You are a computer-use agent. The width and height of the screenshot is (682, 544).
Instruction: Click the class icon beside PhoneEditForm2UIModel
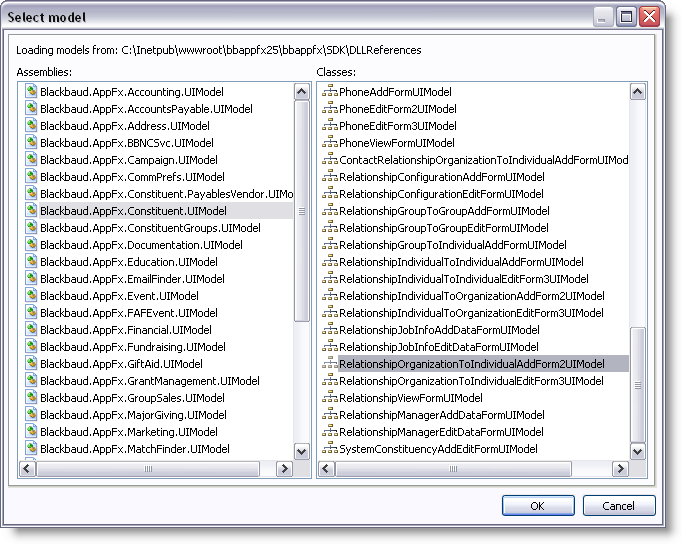coord(330,108)
